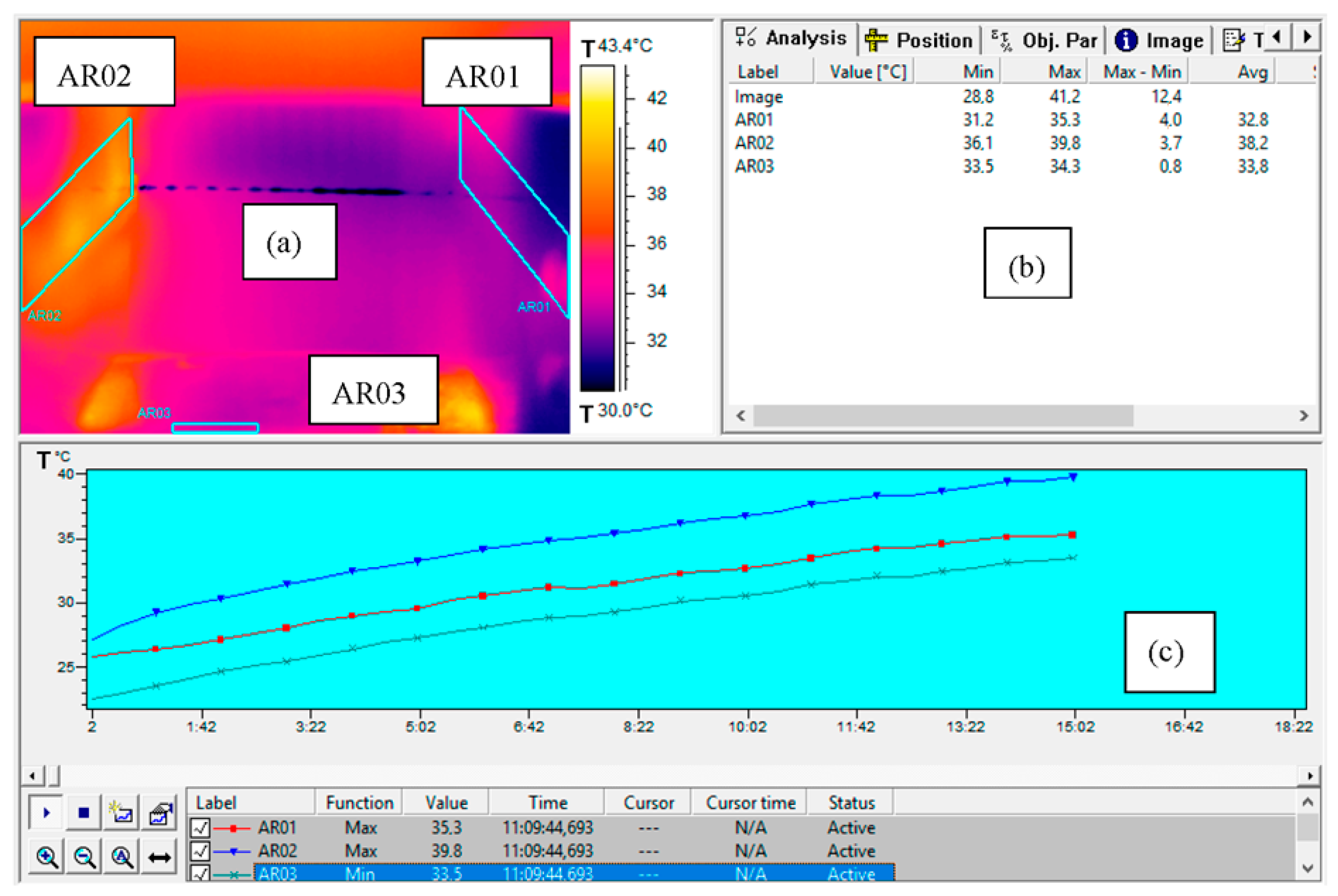Click the temperature color scale bar

[597, 227]
